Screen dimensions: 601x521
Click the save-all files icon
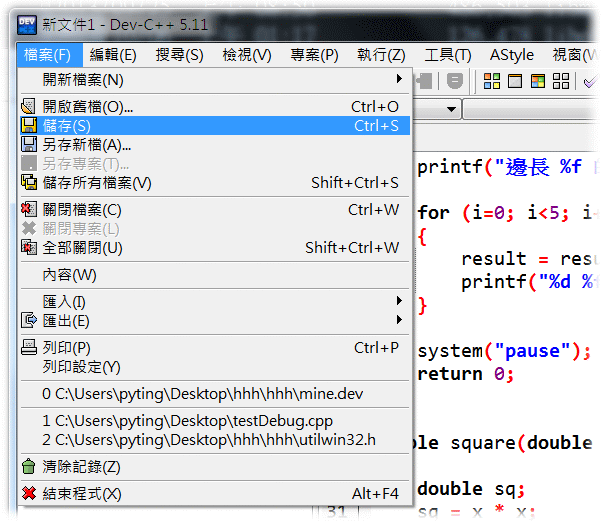29,182
